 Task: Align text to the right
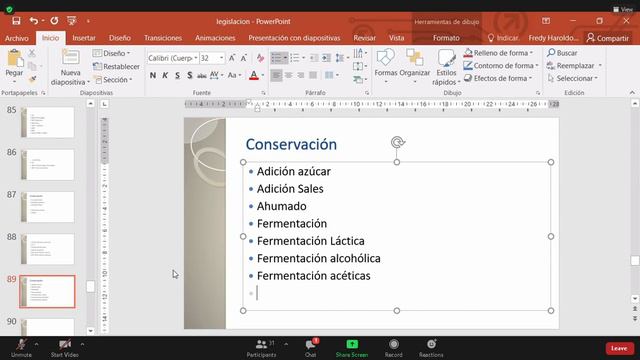tap(301, 75)
